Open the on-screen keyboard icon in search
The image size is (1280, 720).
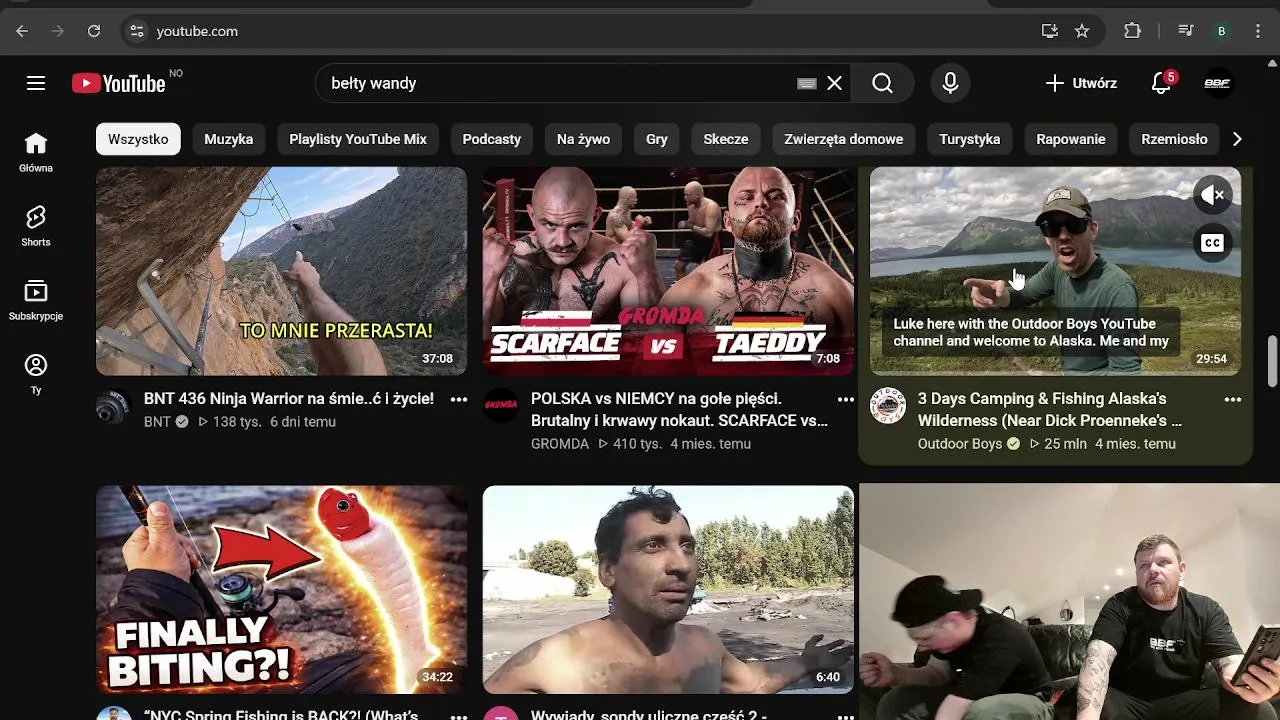click(x=807, y=83)
